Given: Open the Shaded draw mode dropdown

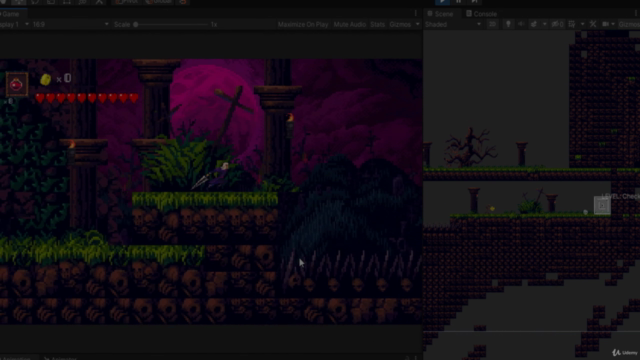Looking at the screenshot, I should [x=453, y=24].
